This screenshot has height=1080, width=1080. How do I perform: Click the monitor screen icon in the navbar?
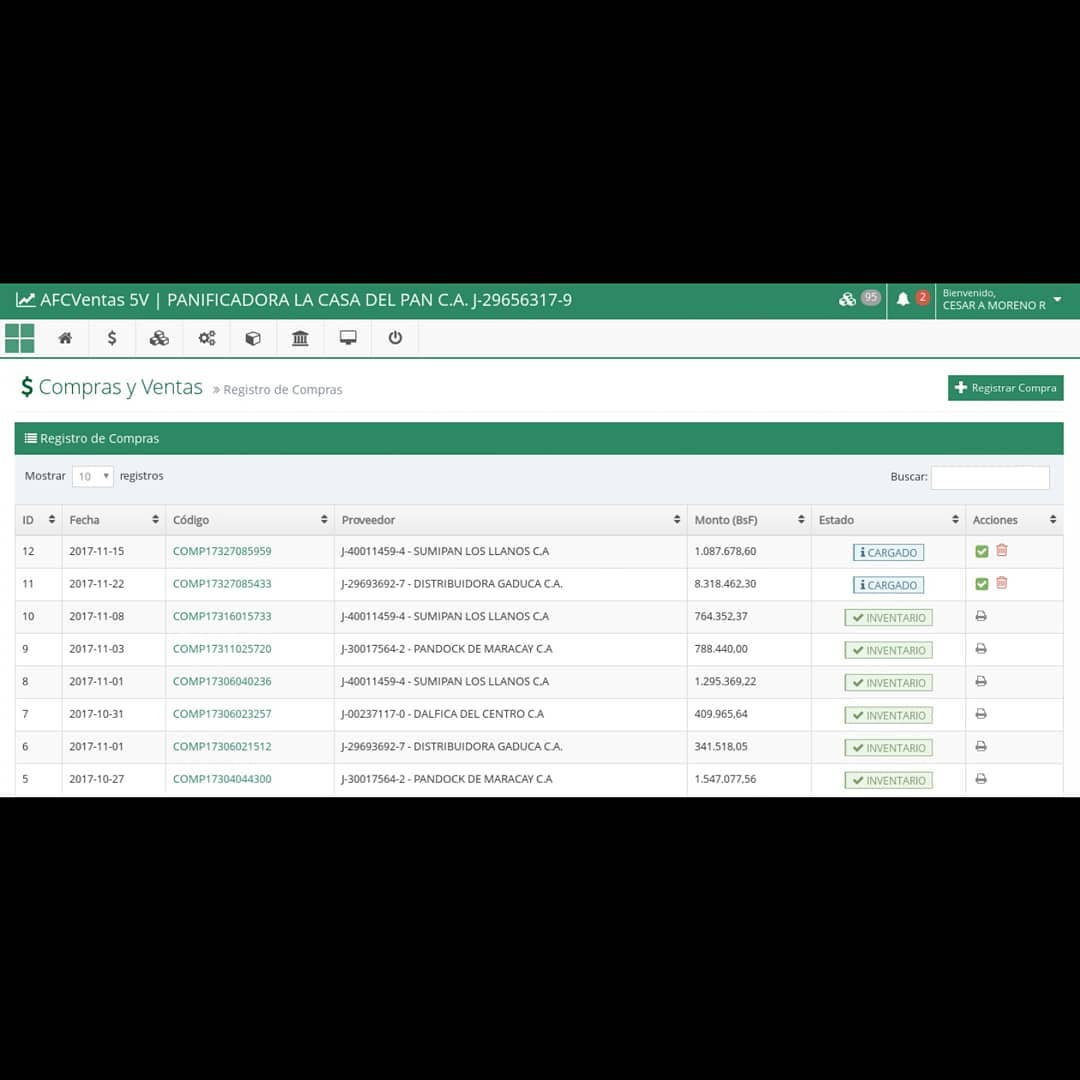click(x=348, y=338)
